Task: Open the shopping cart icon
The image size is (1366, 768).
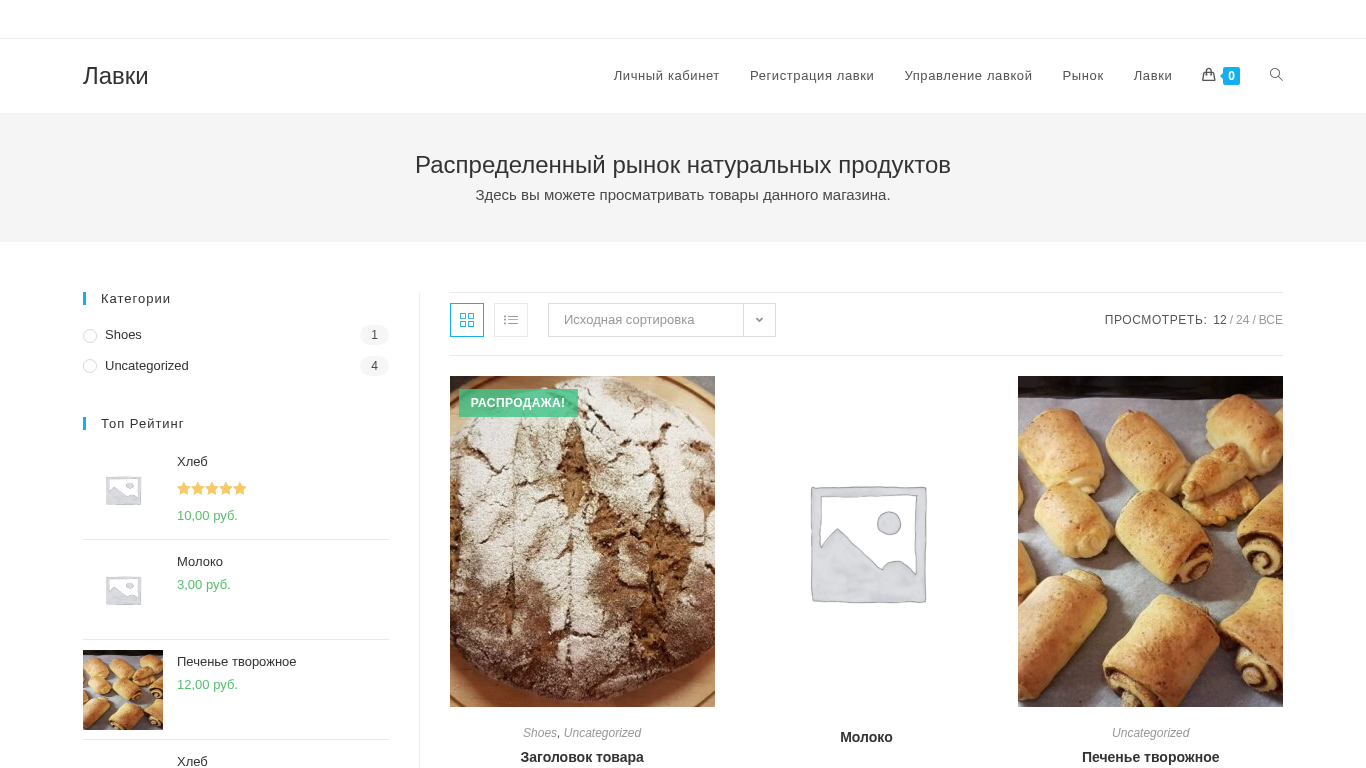Action: click(x=1208, y=75)
